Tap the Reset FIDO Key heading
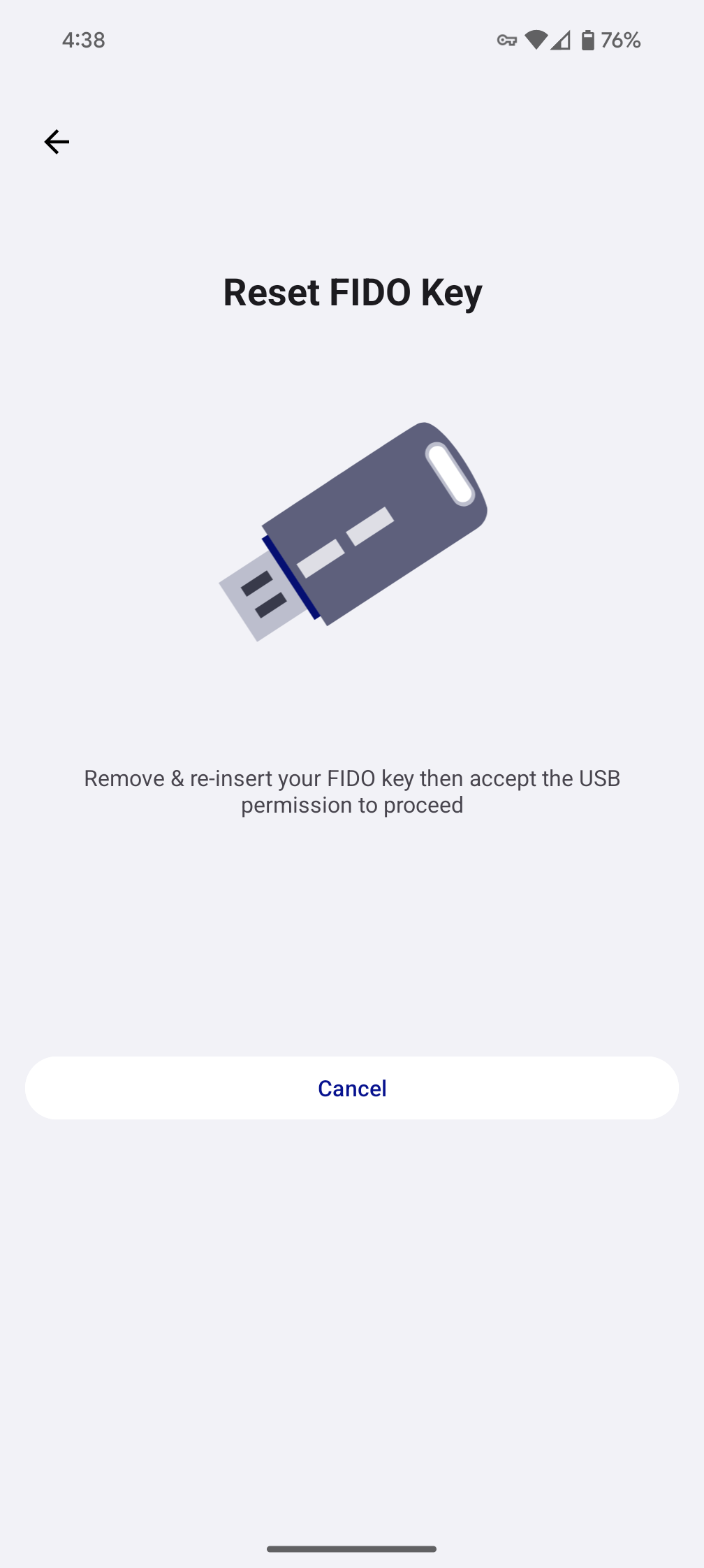Image resolution: width=704 pixels, height=1568 pixels. (352, 292)
